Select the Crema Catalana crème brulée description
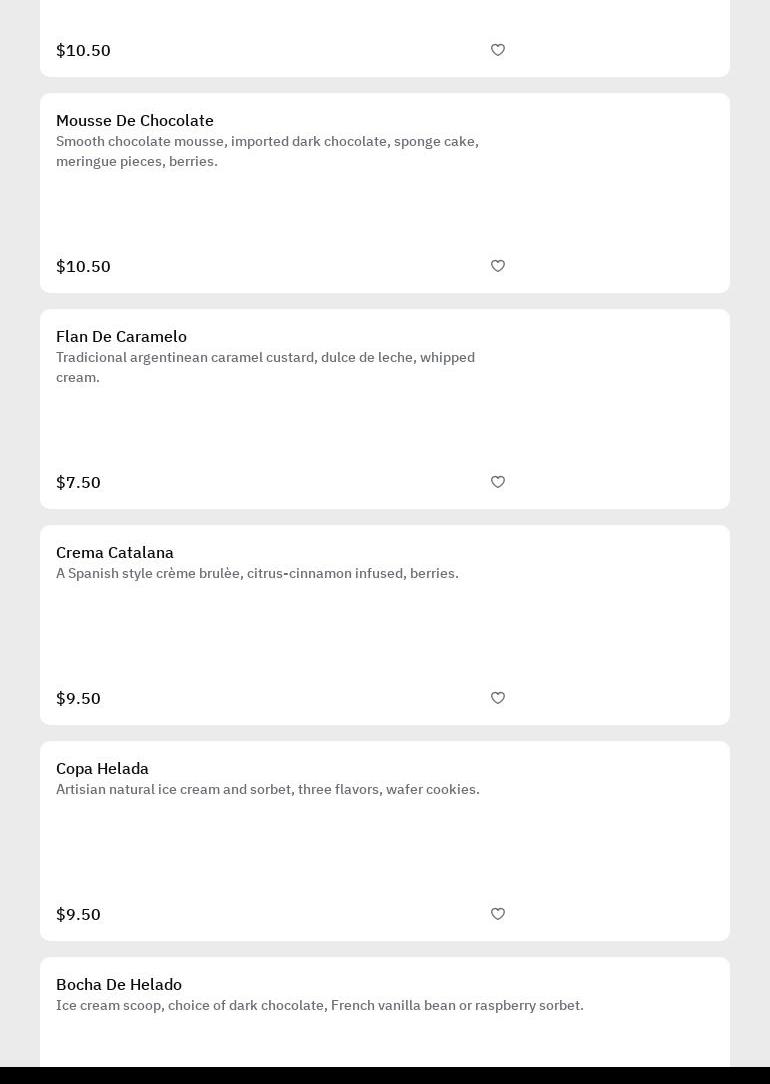Screen dimensions: 770x1084 (x=257, y=574)
